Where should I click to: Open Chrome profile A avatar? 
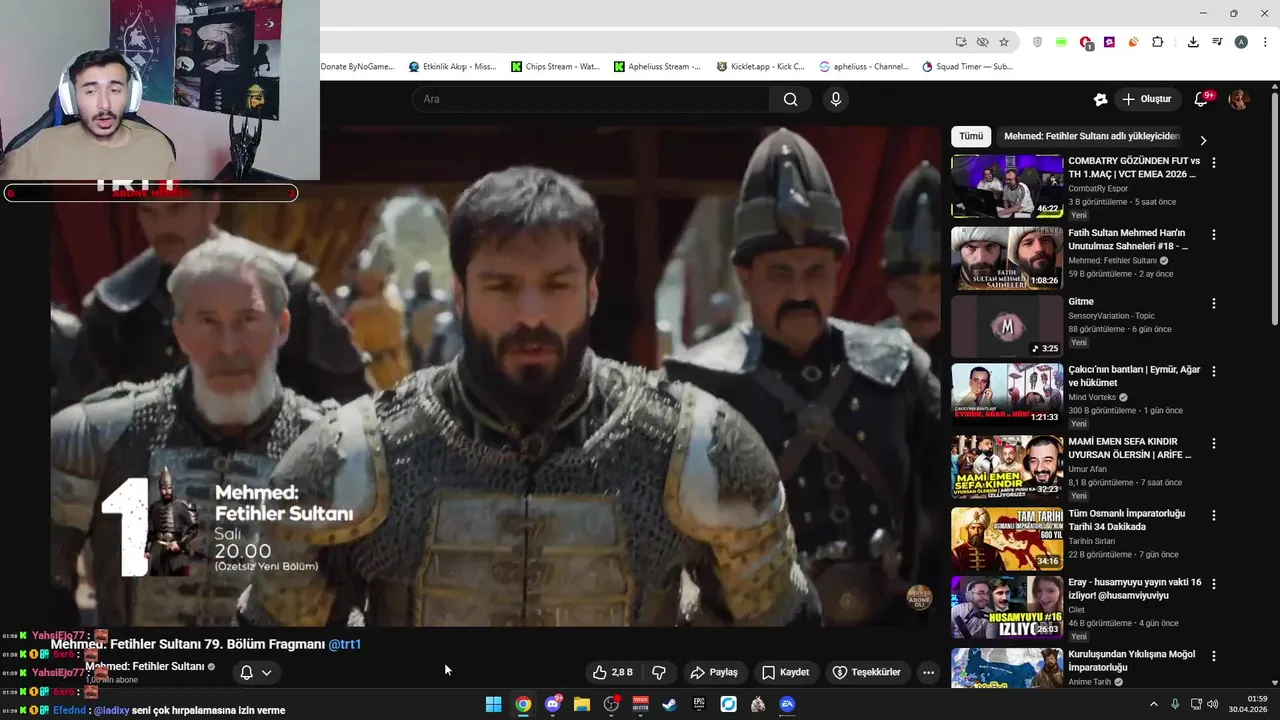(1241, 42)
